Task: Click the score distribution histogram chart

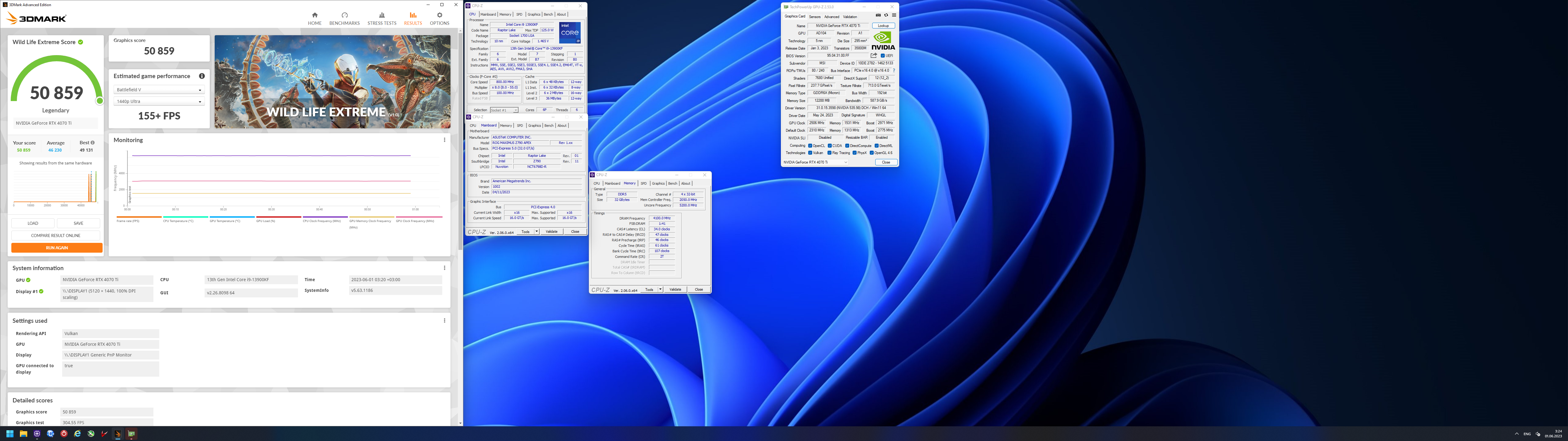Action: pos(56,189)
